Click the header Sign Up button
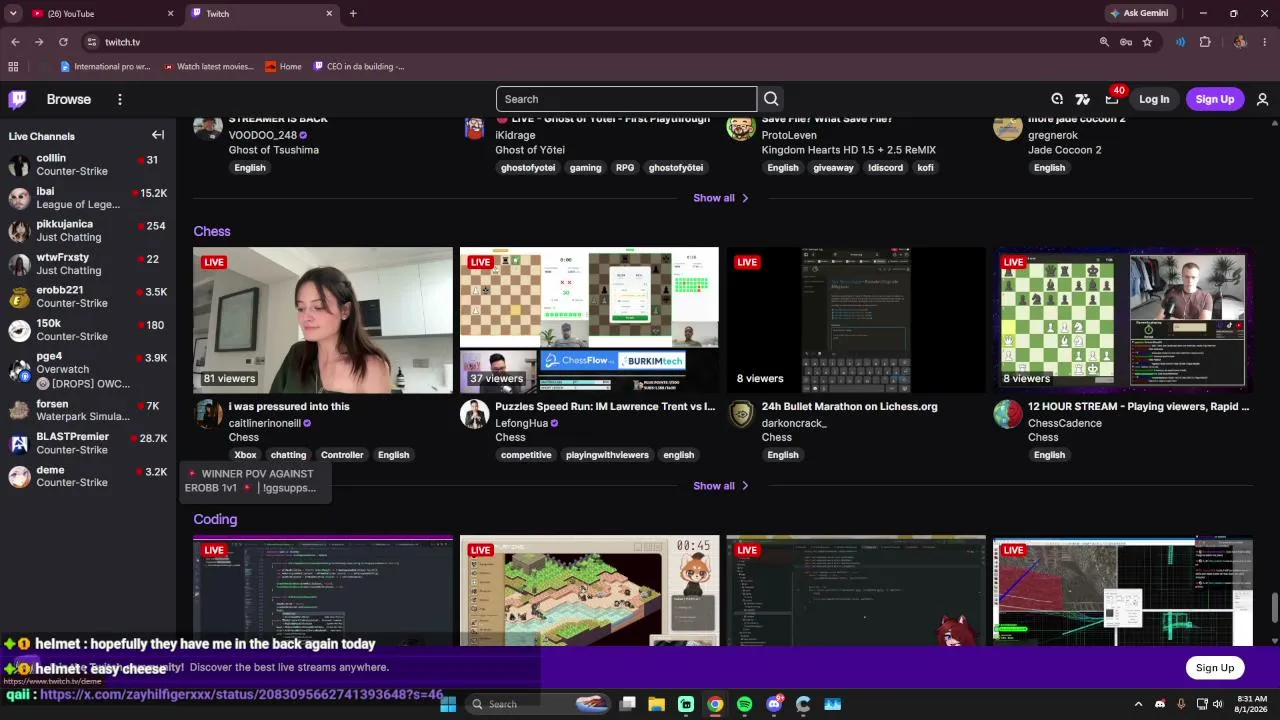 tap(1215, 99)
